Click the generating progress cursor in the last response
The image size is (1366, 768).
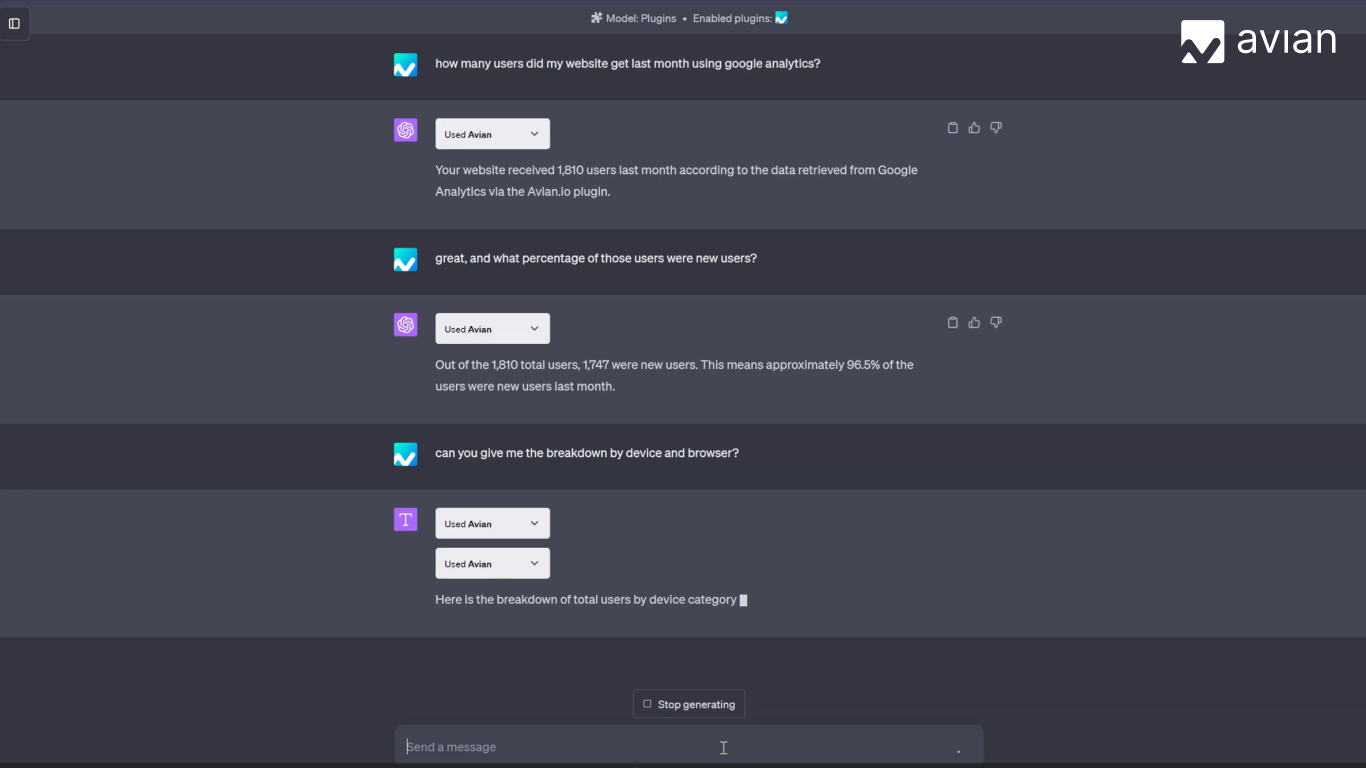(742, 599)
